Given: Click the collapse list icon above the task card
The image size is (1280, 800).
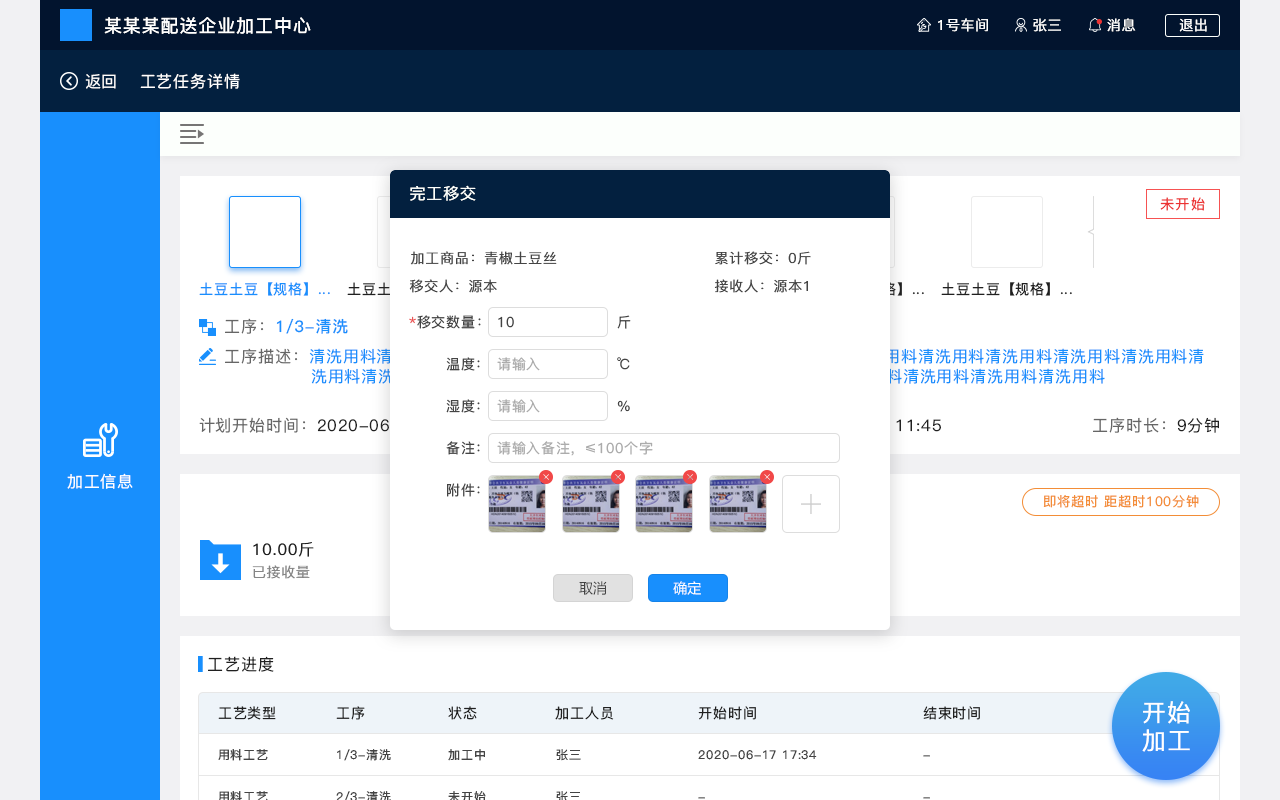Looking at the screenshot, I should (191, 133).
